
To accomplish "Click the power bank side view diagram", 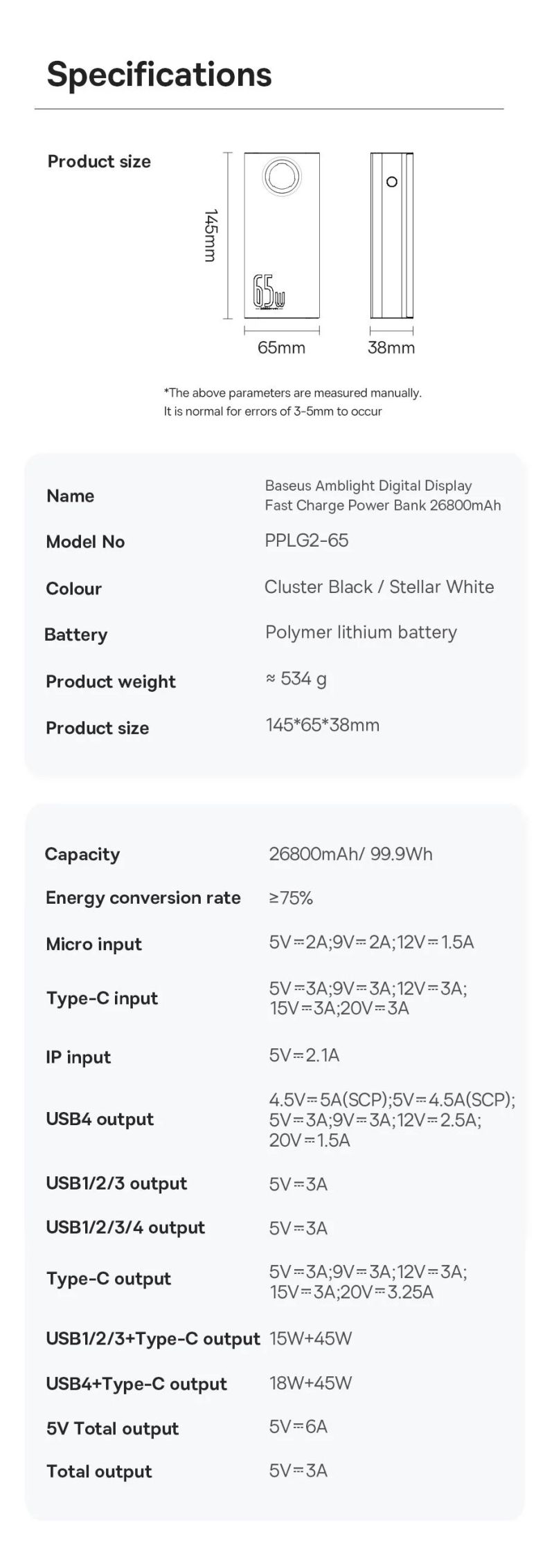I will 391,235.
